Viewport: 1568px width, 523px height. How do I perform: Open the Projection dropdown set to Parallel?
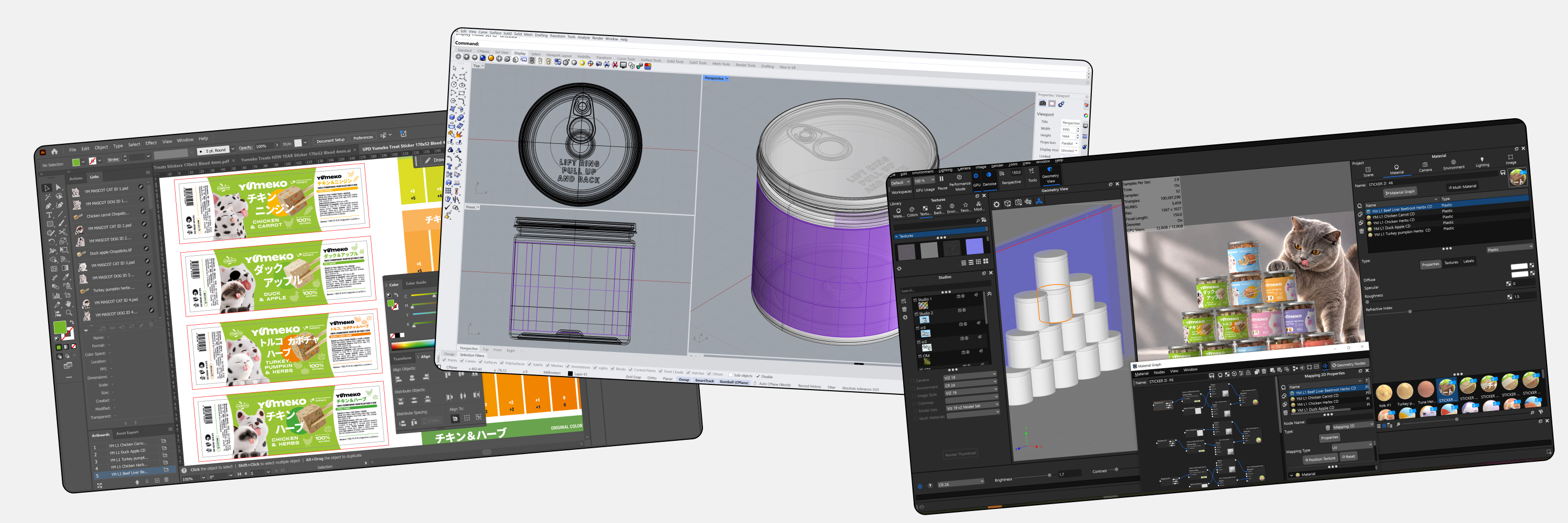(1069, 144)
